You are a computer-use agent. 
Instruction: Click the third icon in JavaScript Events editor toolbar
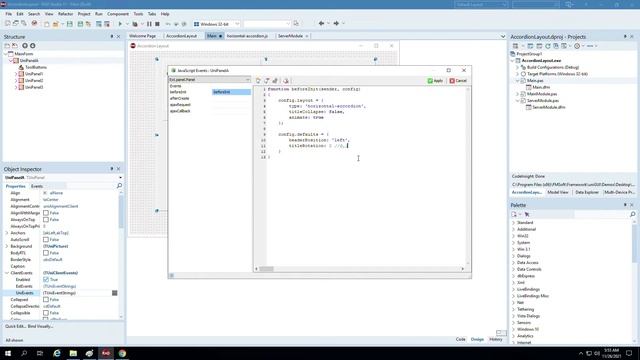click(275, 81)
